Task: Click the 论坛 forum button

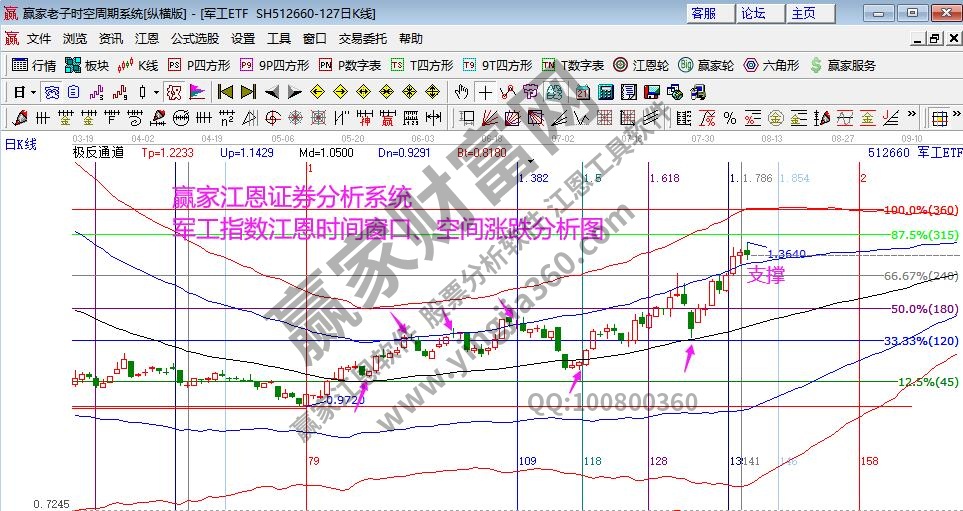Action: 753,13
